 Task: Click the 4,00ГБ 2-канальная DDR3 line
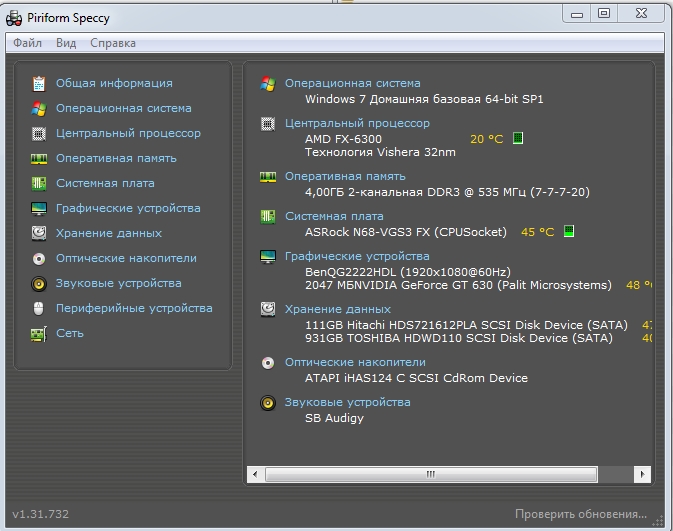[x=447, y=192]
